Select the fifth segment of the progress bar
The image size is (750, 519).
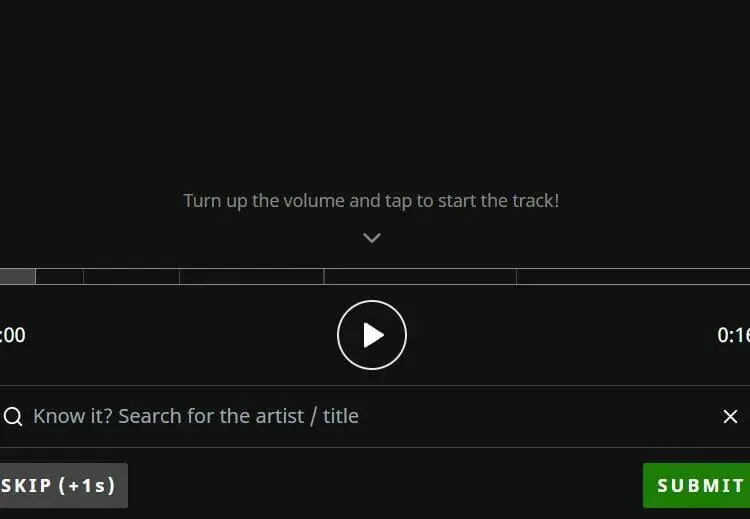tap(420, 276)
